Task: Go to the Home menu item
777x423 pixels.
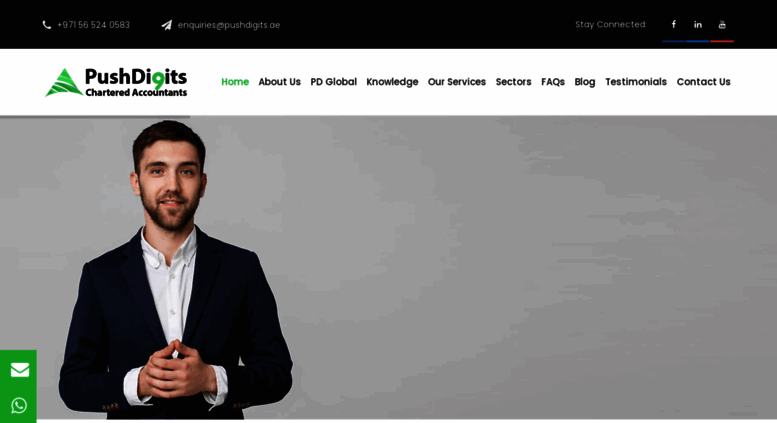Action: pyautogui.click(x=235, y=82)
